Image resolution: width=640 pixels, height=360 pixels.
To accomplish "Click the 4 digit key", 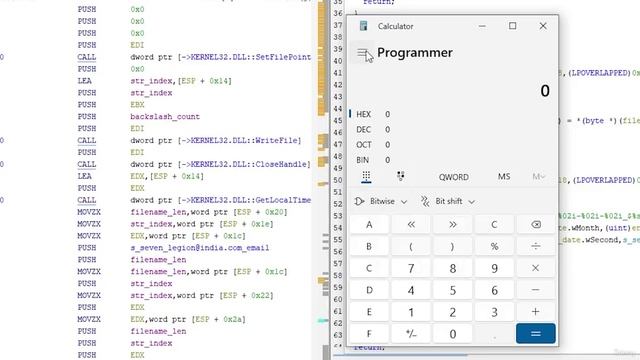I will click(411, 290).
